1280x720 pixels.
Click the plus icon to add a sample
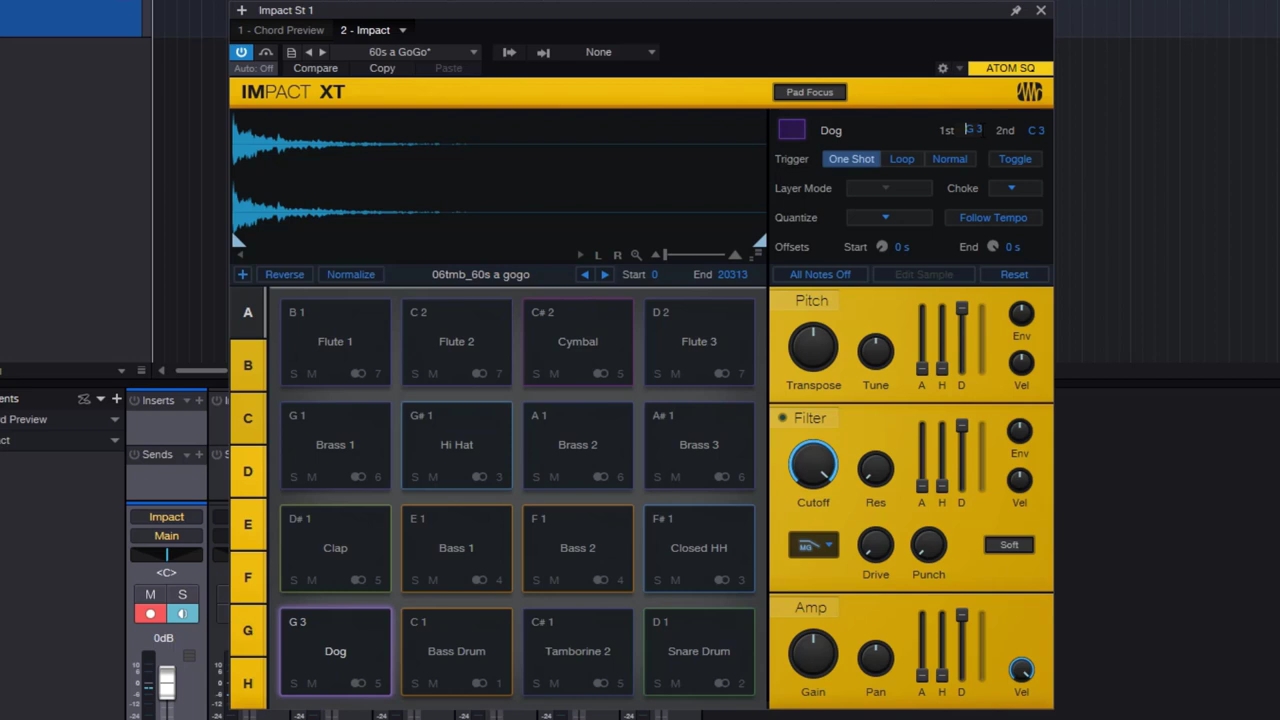242,274
